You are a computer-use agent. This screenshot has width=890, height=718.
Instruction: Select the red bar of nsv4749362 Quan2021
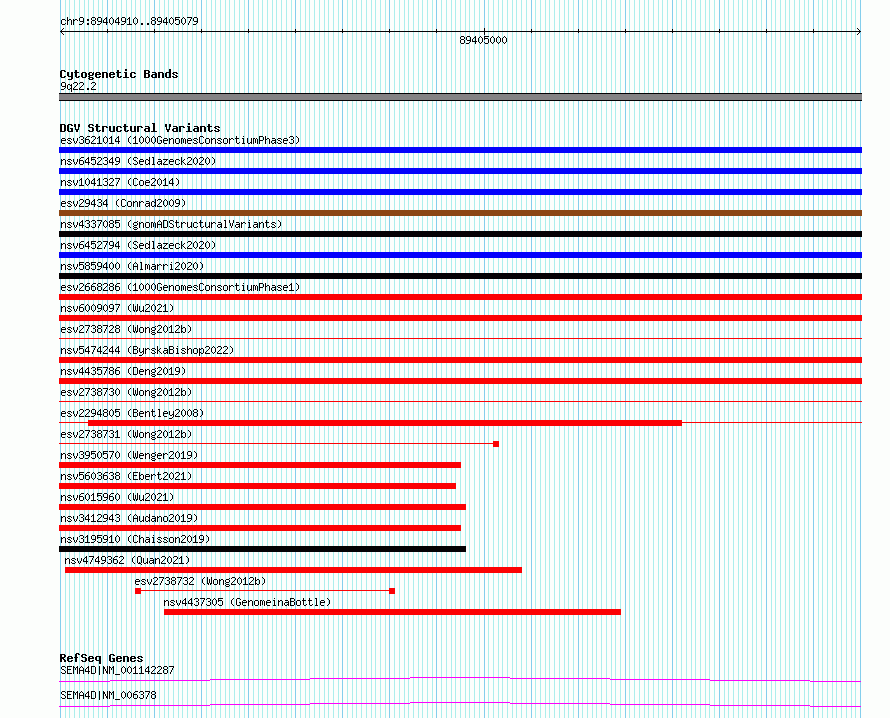click(x=293, y=570)
